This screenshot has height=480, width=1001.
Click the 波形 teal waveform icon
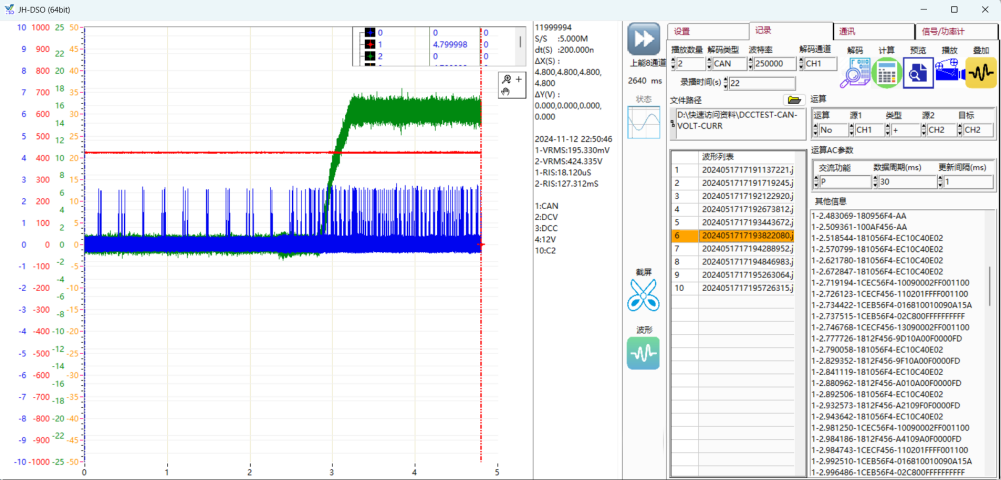tap(644, 353)
